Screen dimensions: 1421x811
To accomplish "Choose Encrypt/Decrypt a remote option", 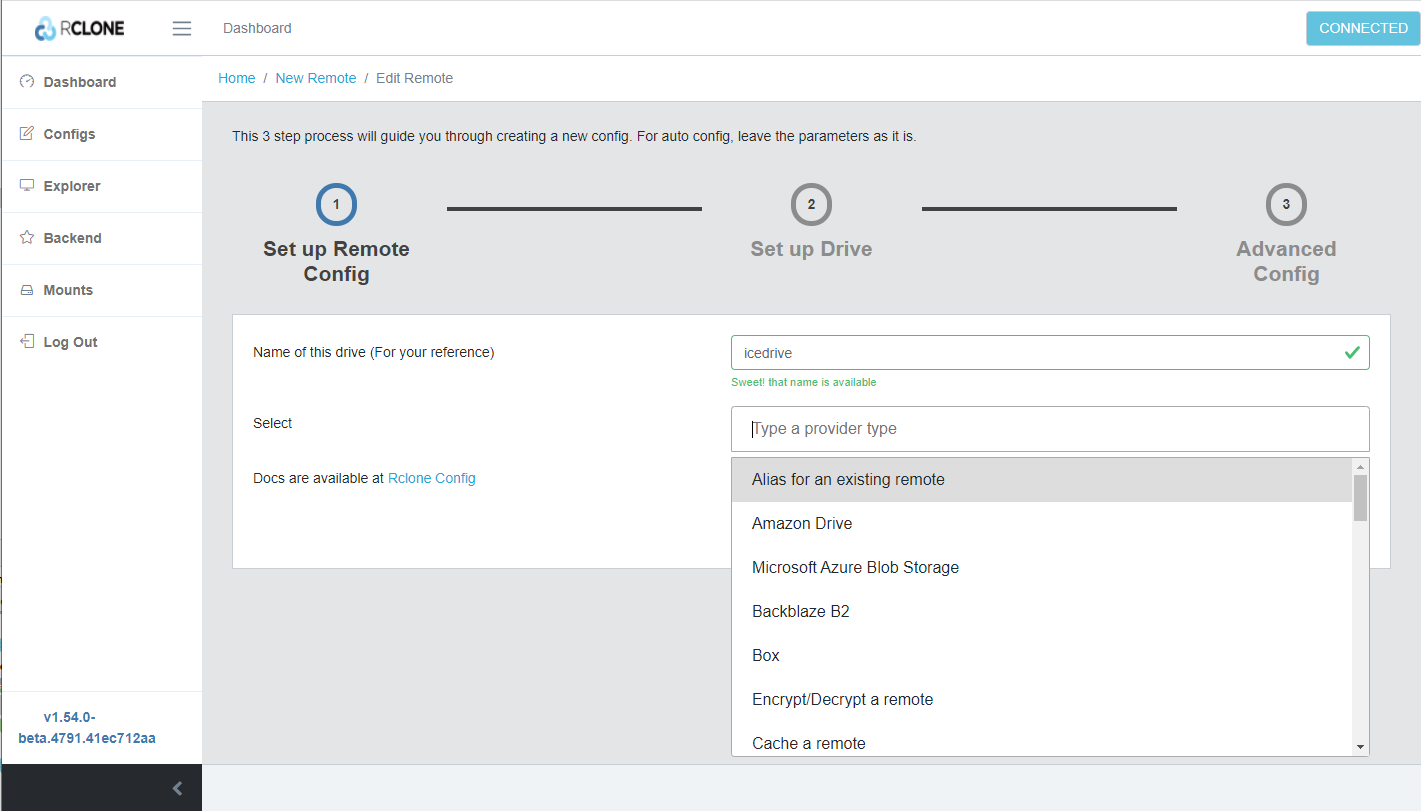I will click(x=1042, y=700).
